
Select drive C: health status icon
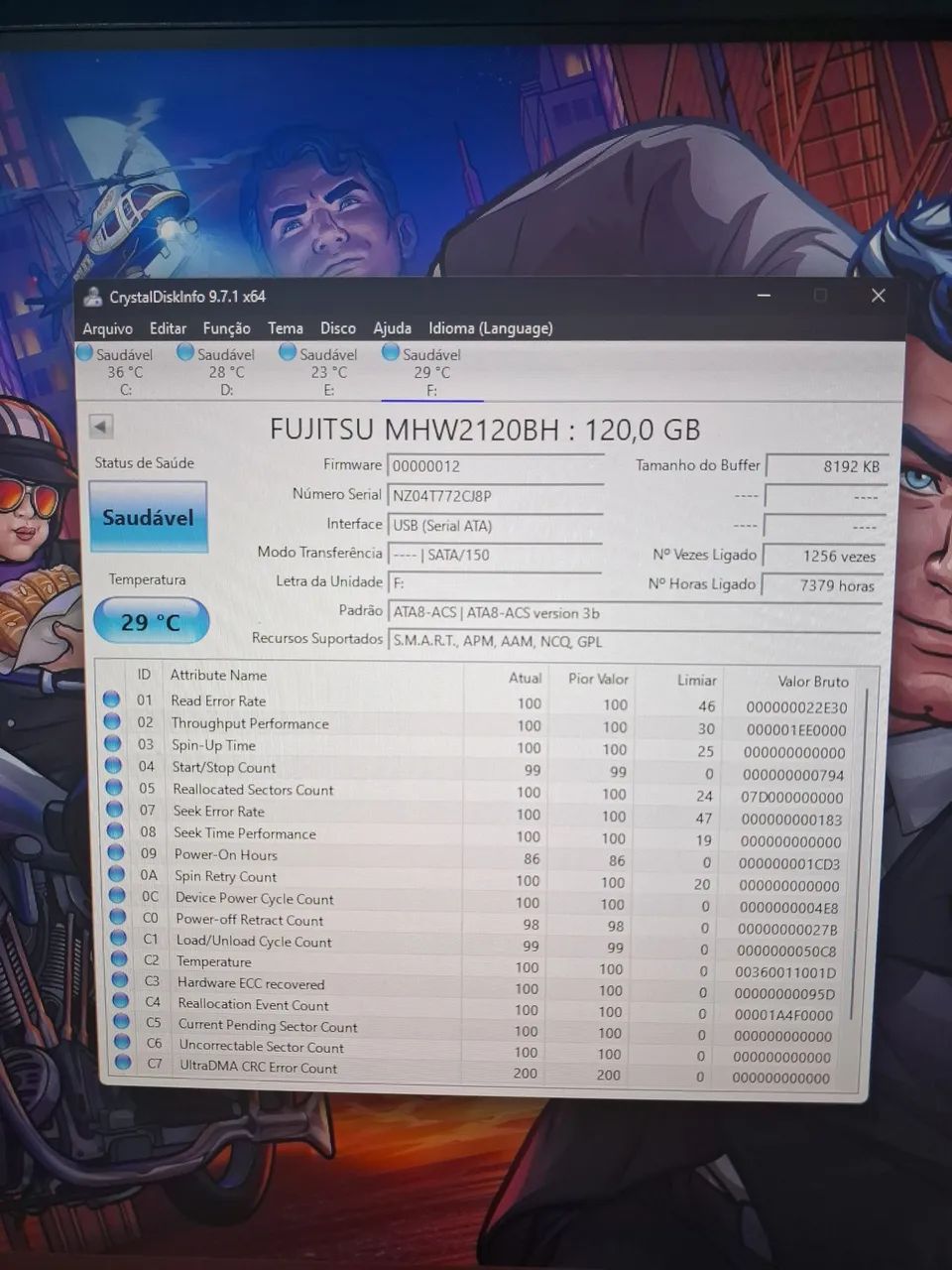[x=85, y=353]
